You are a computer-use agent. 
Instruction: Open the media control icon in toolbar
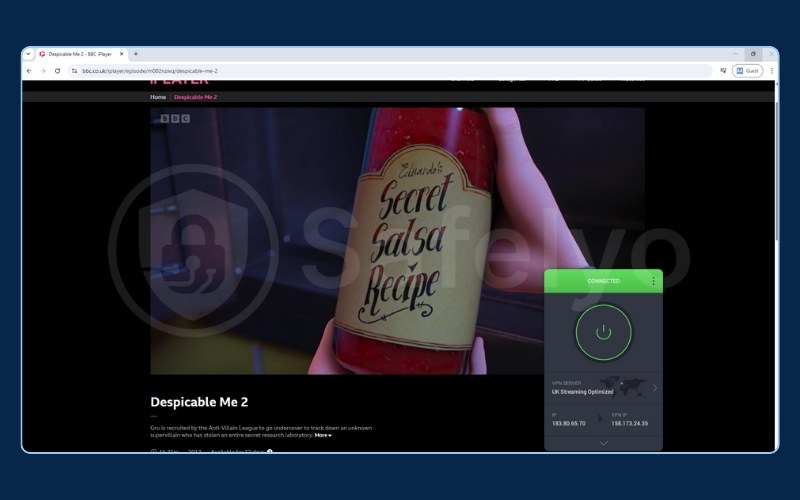coord(723,71)
